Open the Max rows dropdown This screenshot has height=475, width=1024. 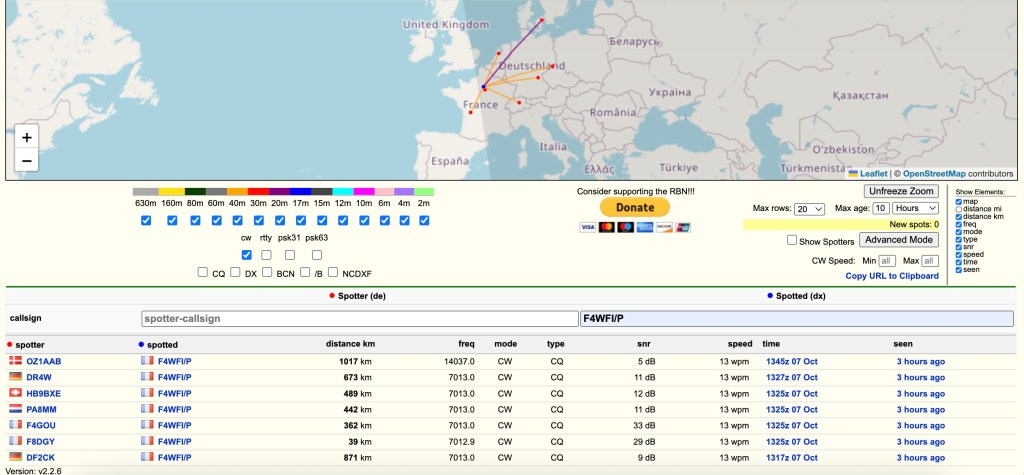(x=809, y=208)
